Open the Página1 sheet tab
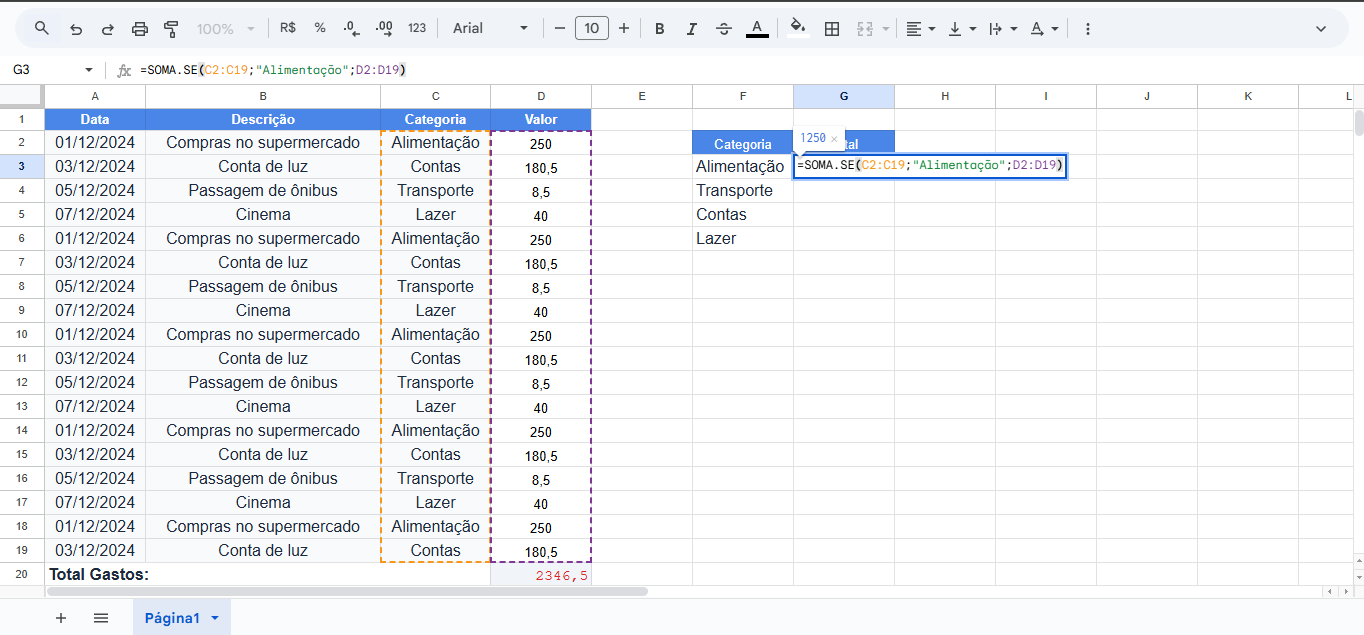 point(172,618)
